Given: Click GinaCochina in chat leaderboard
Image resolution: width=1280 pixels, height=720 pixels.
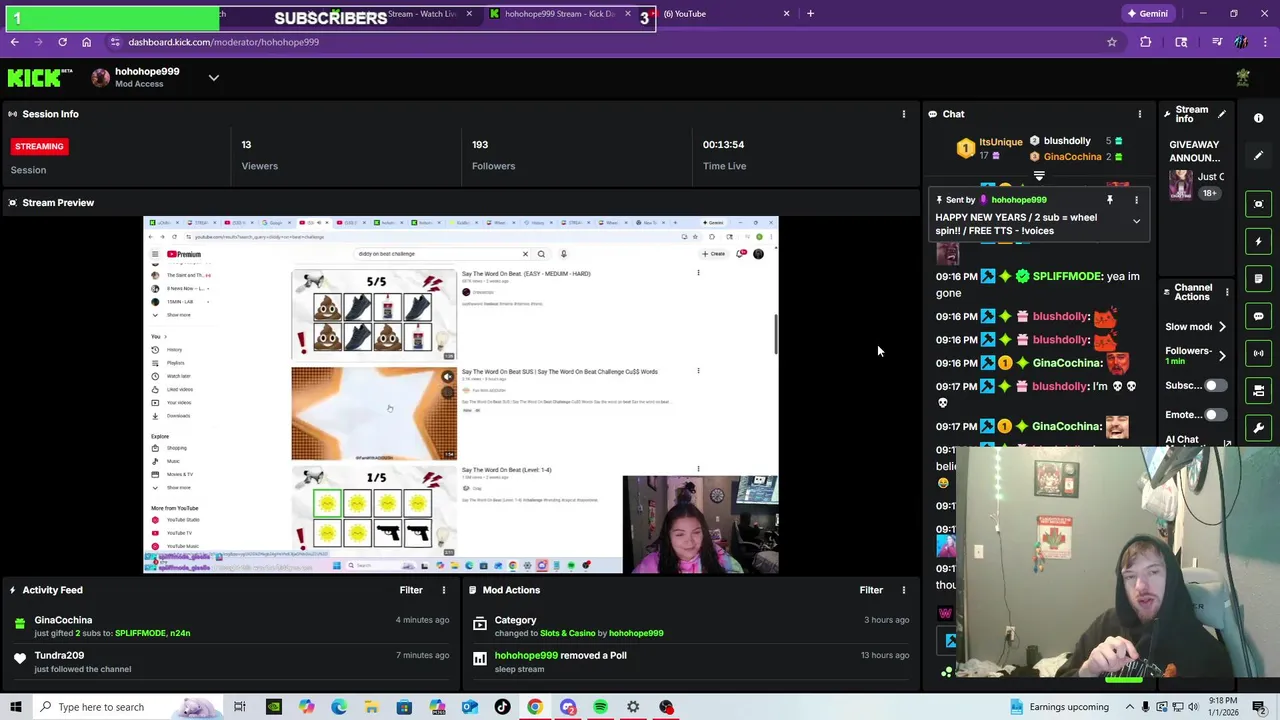Looking at the screenshot, I should (1072, 157).
